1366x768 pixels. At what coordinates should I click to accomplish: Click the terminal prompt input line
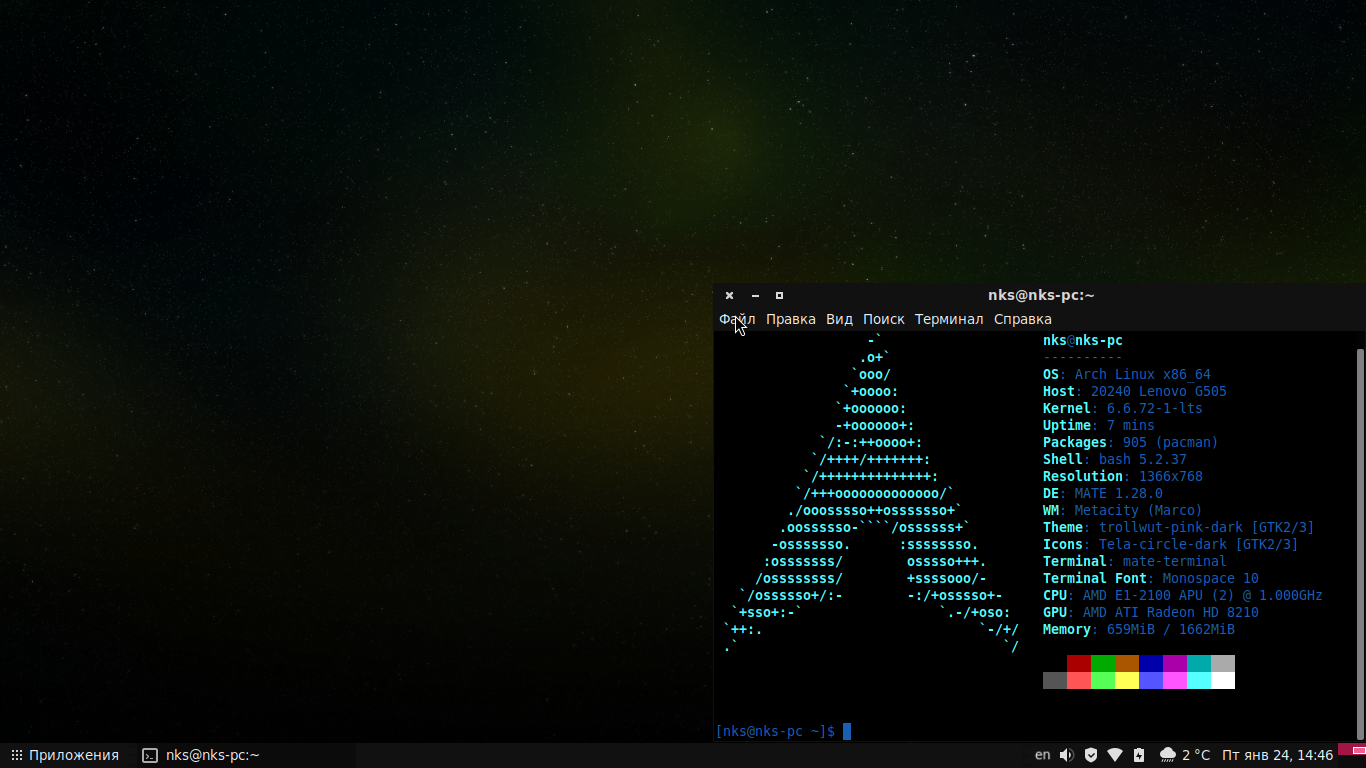[1035, 731]
